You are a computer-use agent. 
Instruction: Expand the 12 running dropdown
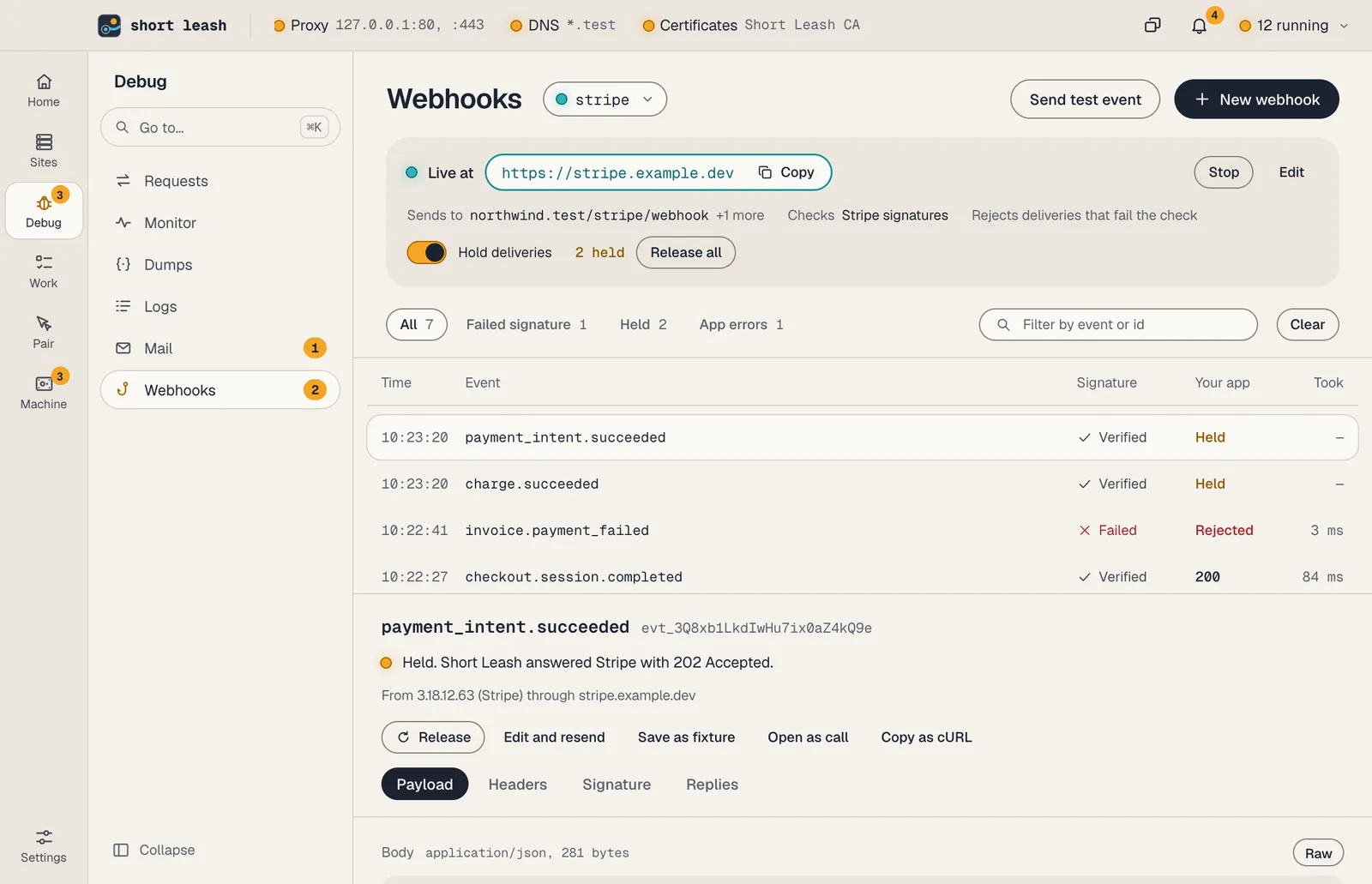[x=1294, y=26]
